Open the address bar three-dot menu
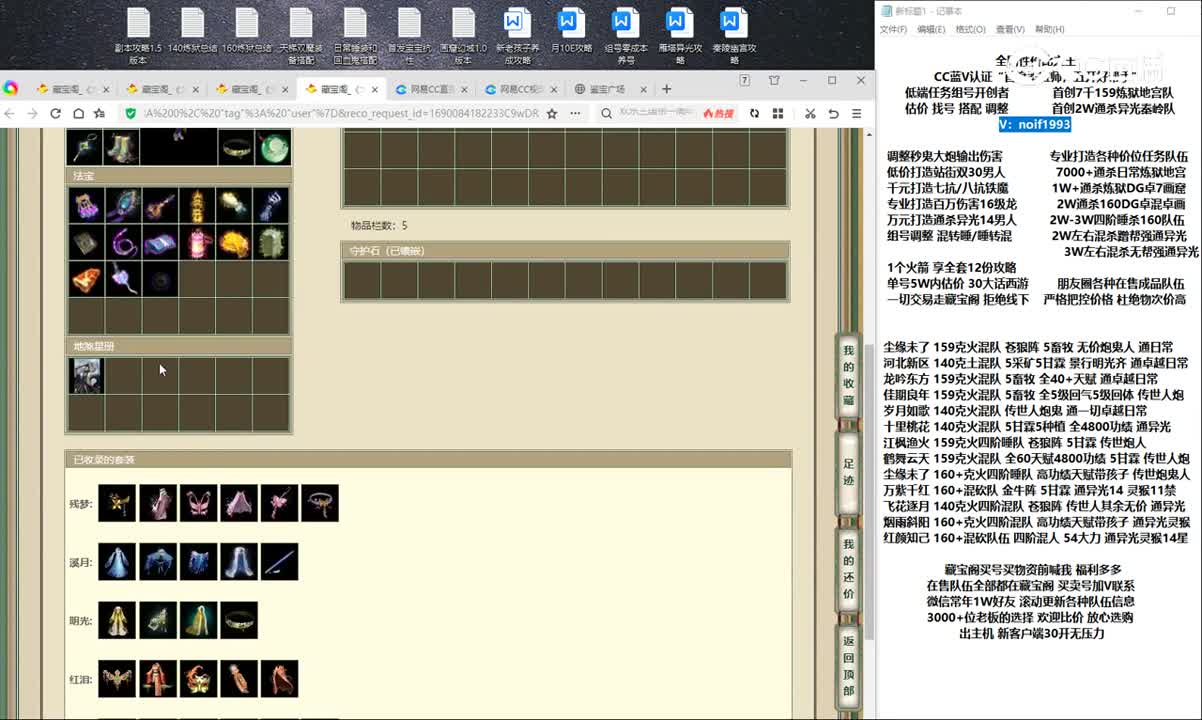Screen dimensions: 1202x720 [x=574, y=114]
